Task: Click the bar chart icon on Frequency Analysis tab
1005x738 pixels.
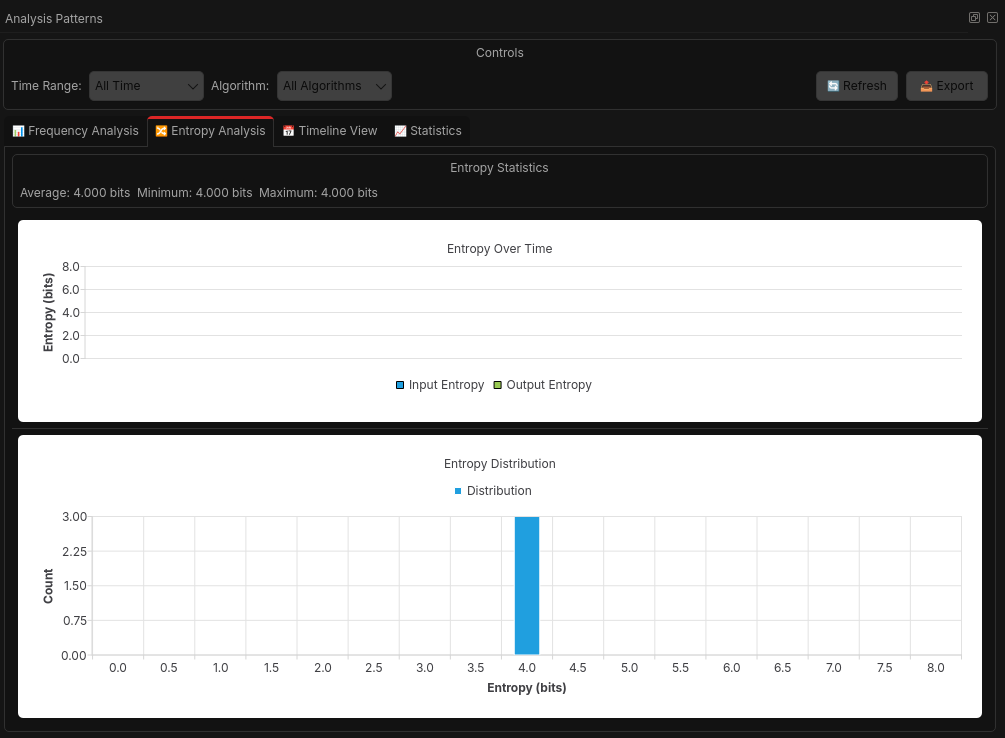Action: point(18,131)
